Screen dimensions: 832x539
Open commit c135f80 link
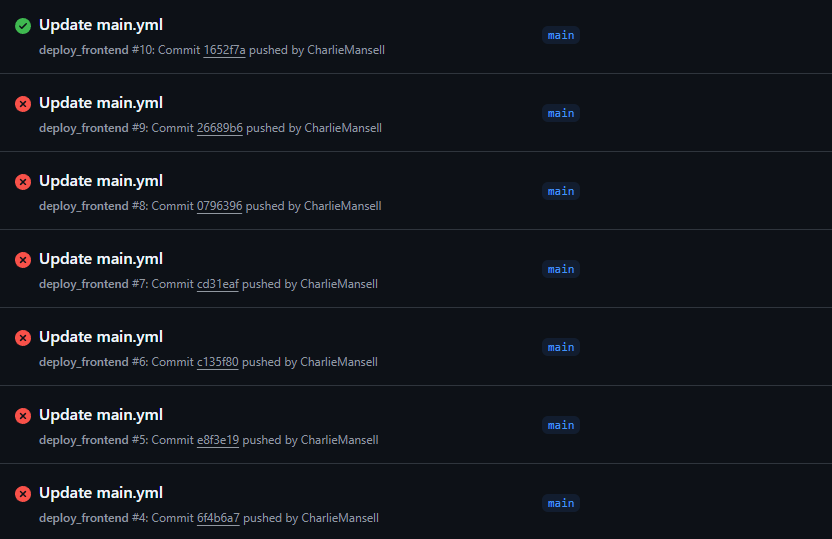[x=218, y=362]
